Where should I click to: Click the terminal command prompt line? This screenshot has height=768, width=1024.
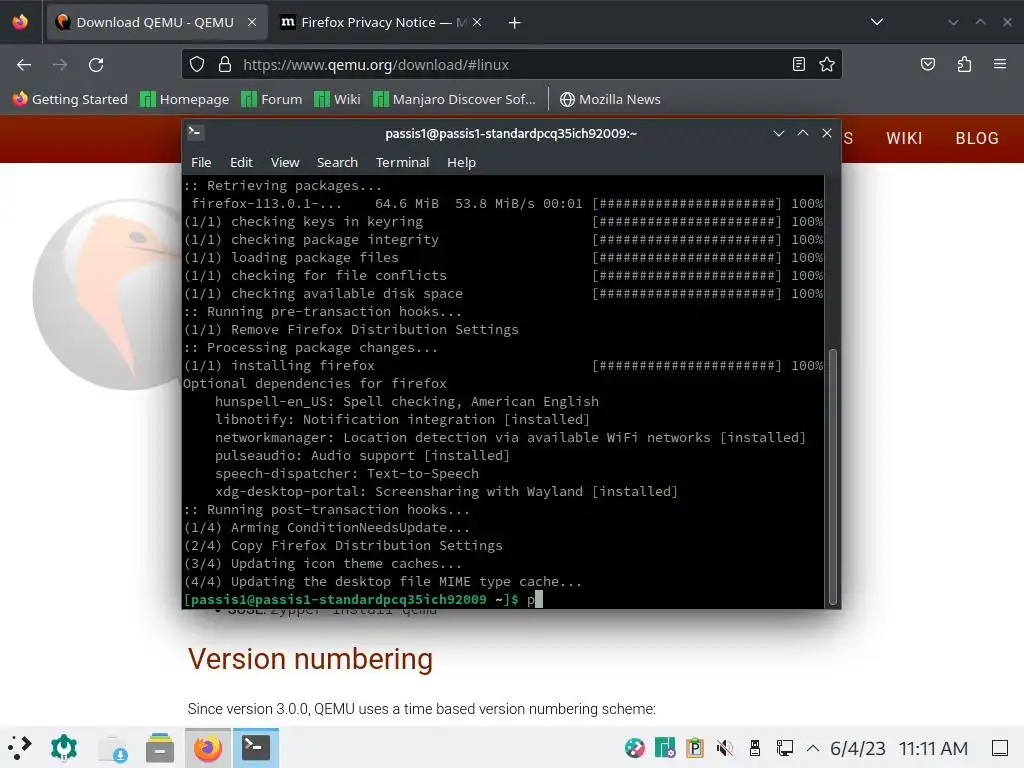[503, 600]
